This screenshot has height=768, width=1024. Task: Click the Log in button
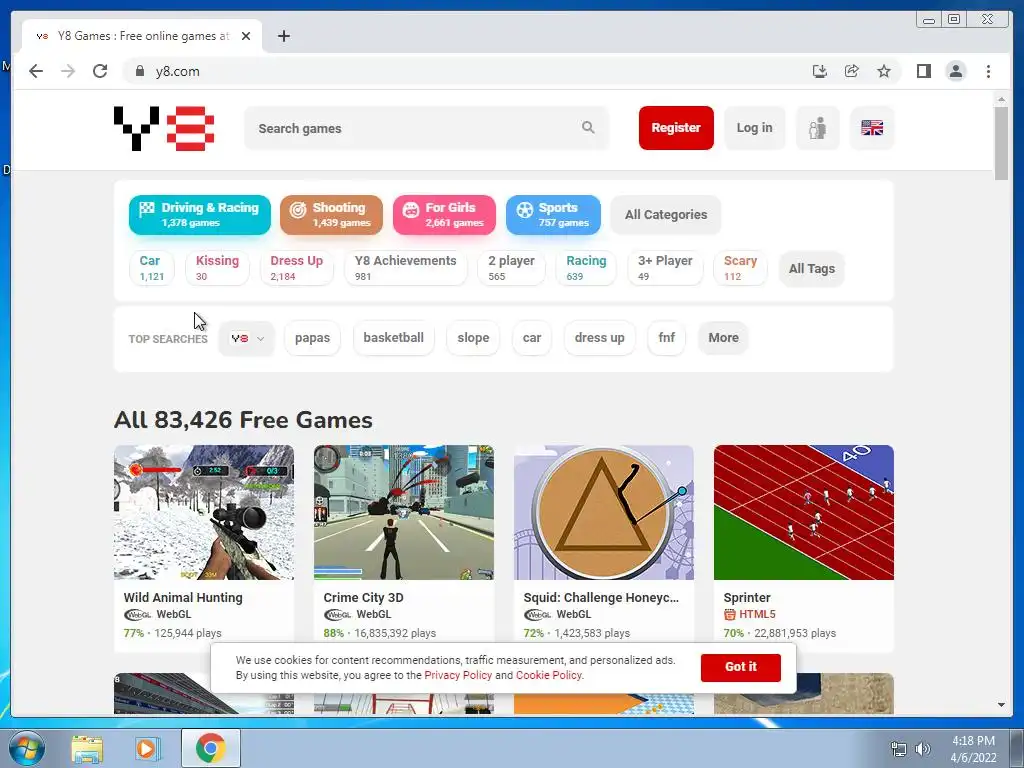[754, 128]
